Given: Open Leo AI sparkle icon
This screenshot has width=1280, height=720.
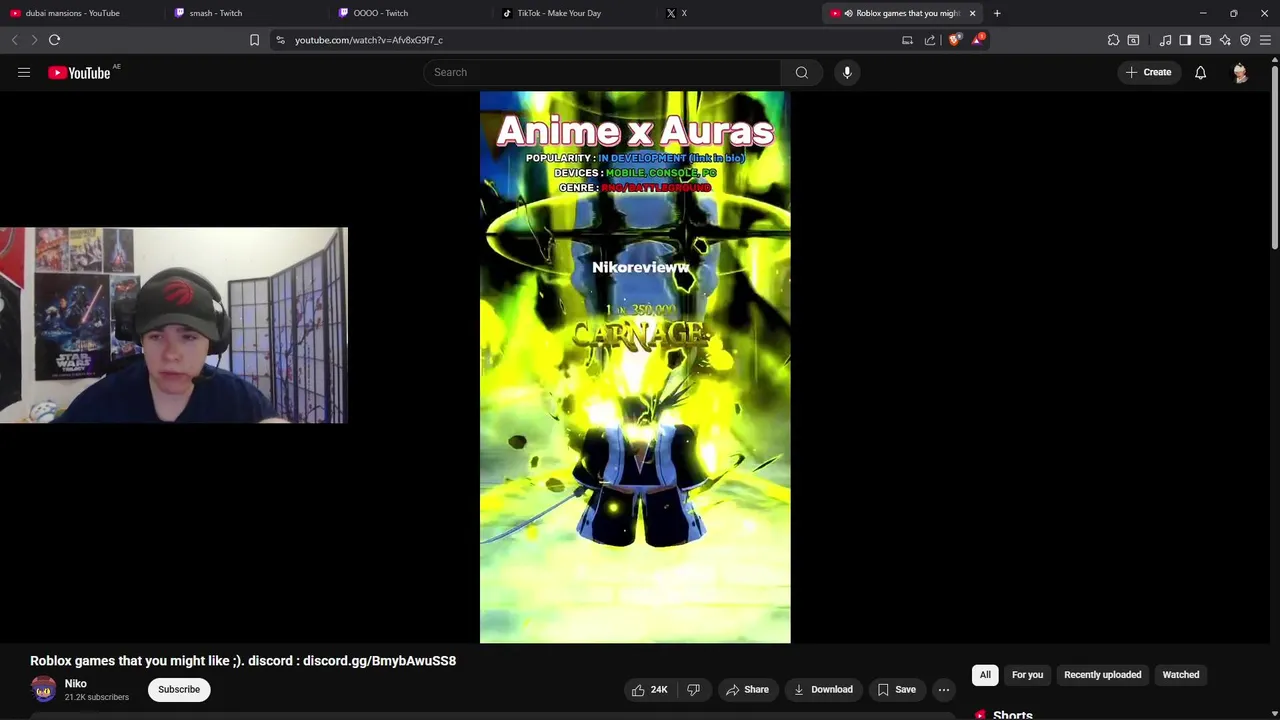Looking at the screenshot, I should coord(1225,40).
